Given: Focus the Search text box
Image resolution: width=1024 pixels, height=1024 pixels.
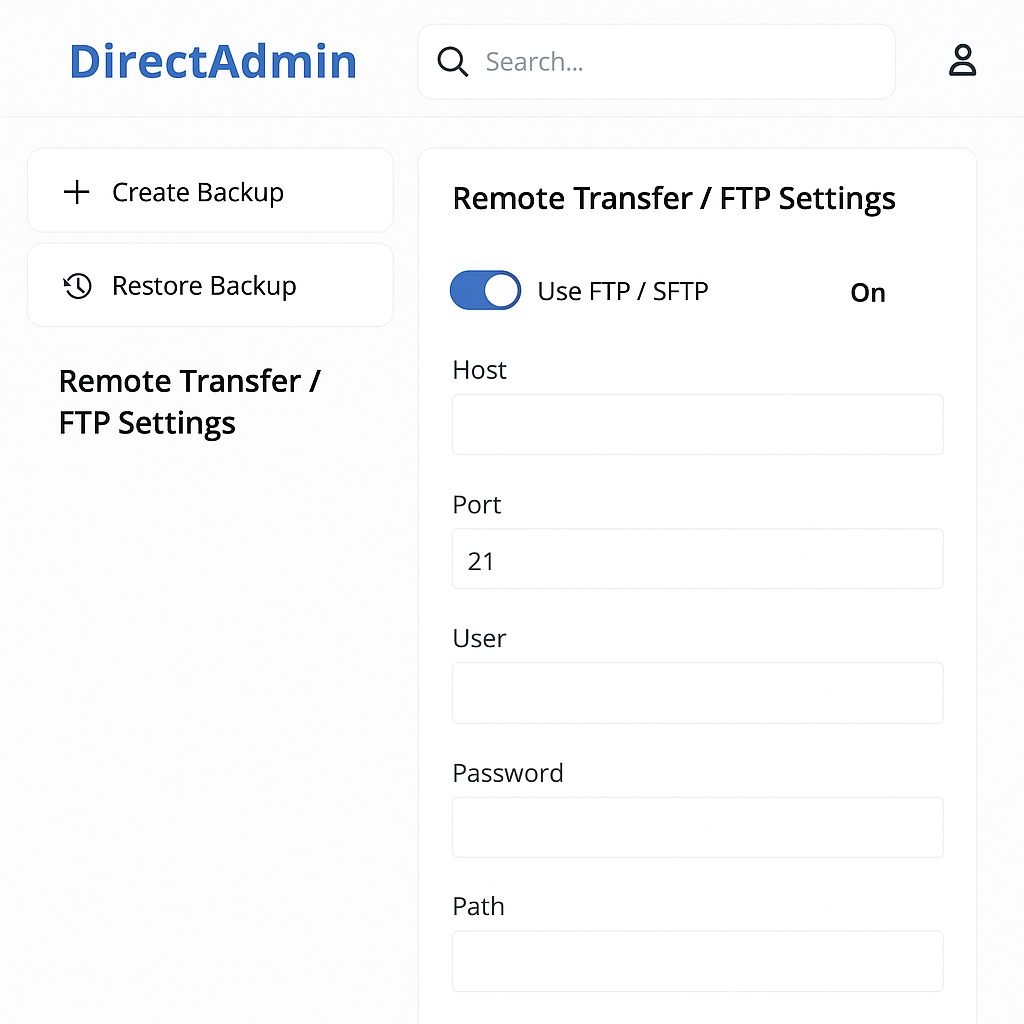Looking at the screenshot, I should tap(680, 62).
